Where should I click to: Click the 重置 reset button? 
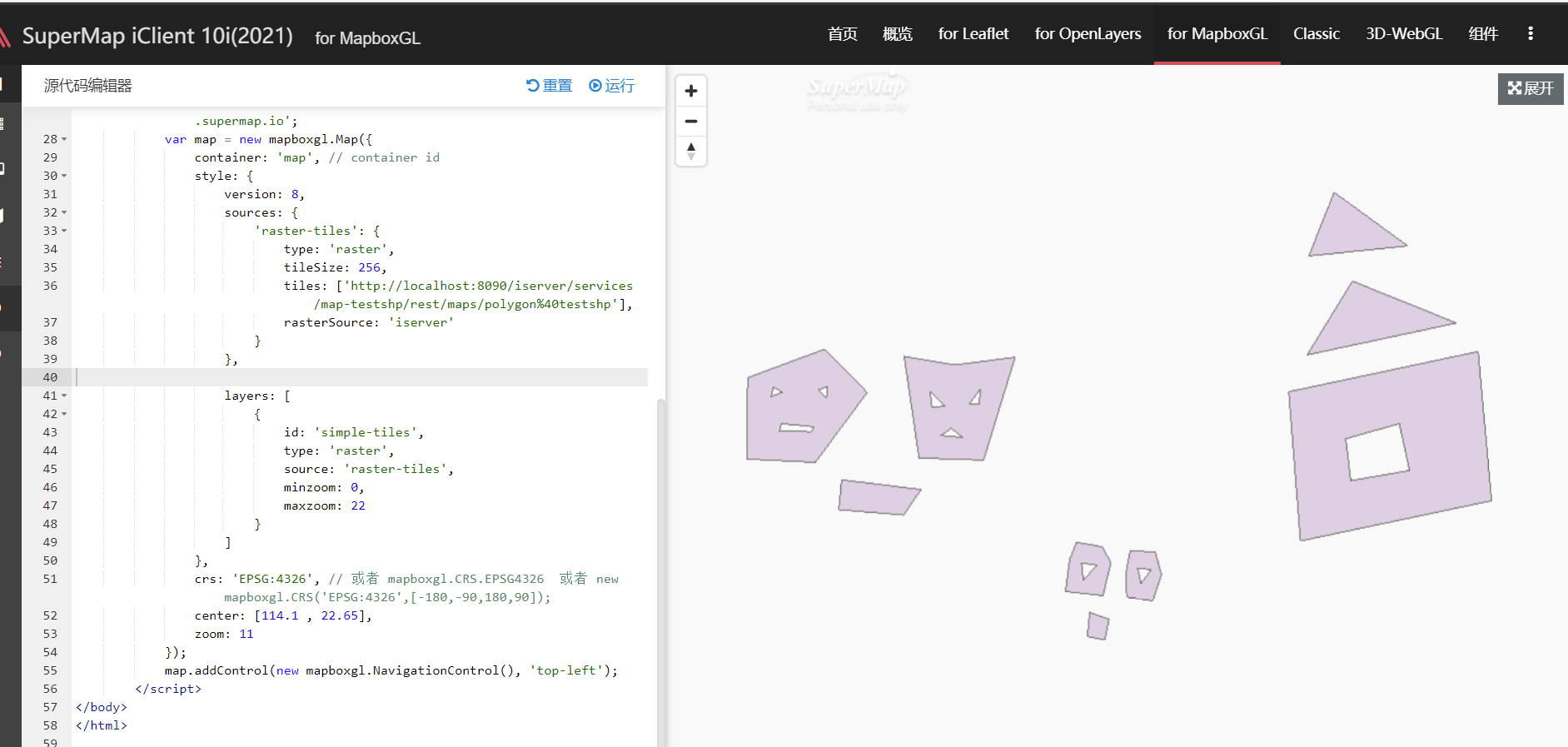click(550, 86)
